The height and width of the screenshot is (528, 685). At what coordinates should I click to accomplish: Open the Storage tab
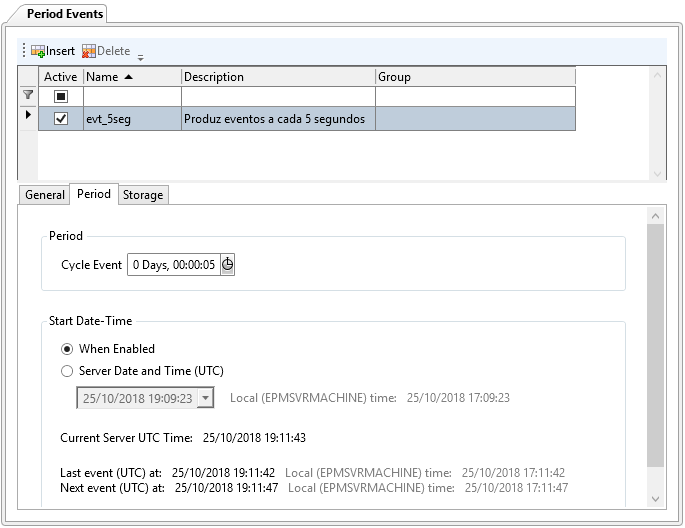tap(143, 195)
